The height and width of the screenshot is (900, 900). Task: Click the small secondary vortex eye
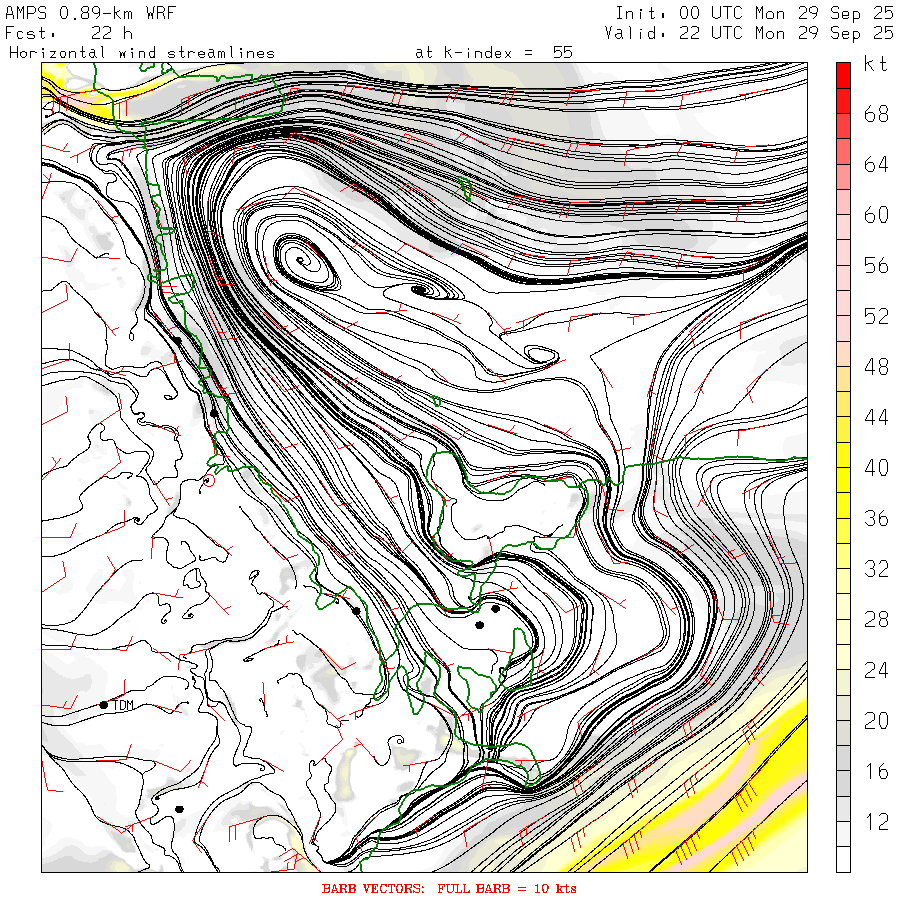click(x=422, y=290)
